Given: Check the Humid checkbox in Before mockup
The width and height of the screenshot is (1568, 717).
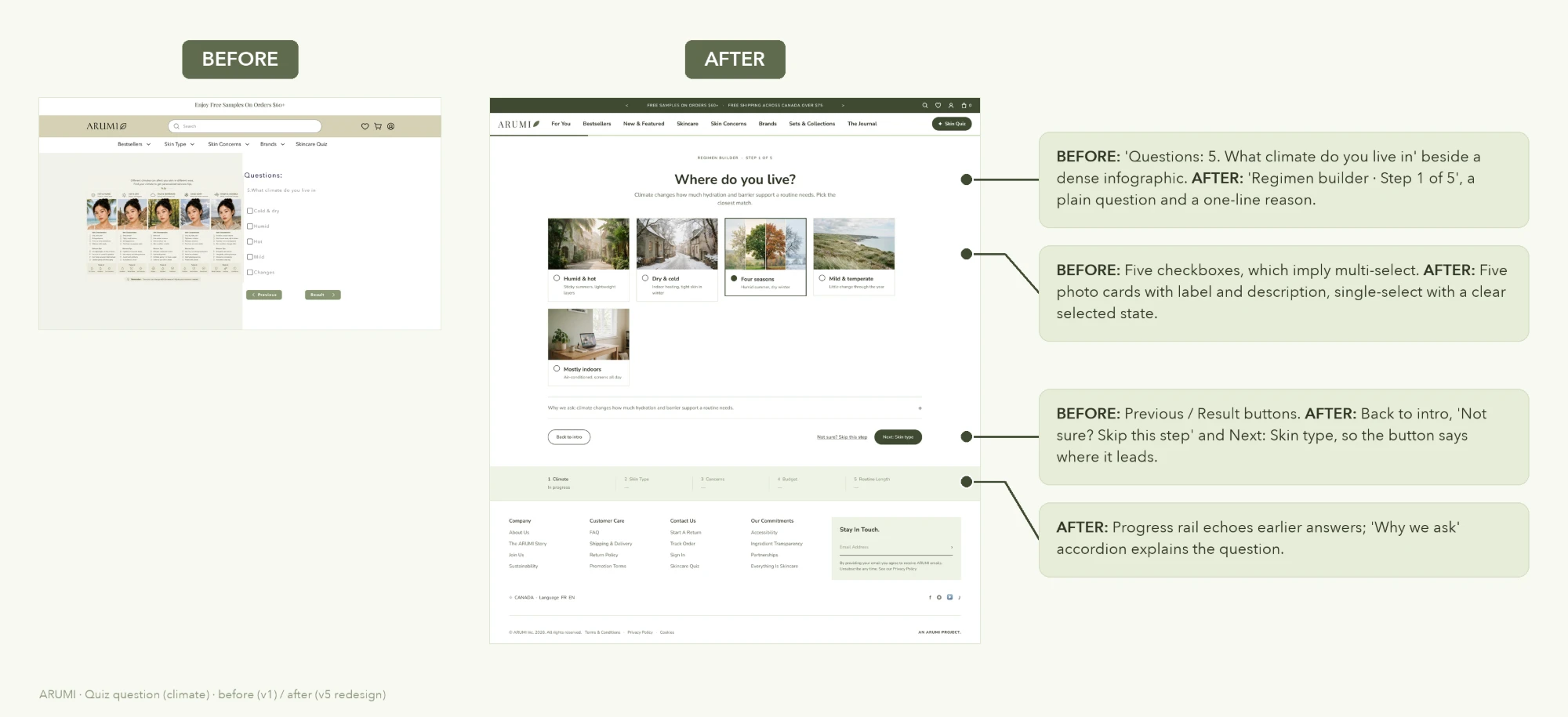Looking at the screenshot, I should (x=249, y=226).
